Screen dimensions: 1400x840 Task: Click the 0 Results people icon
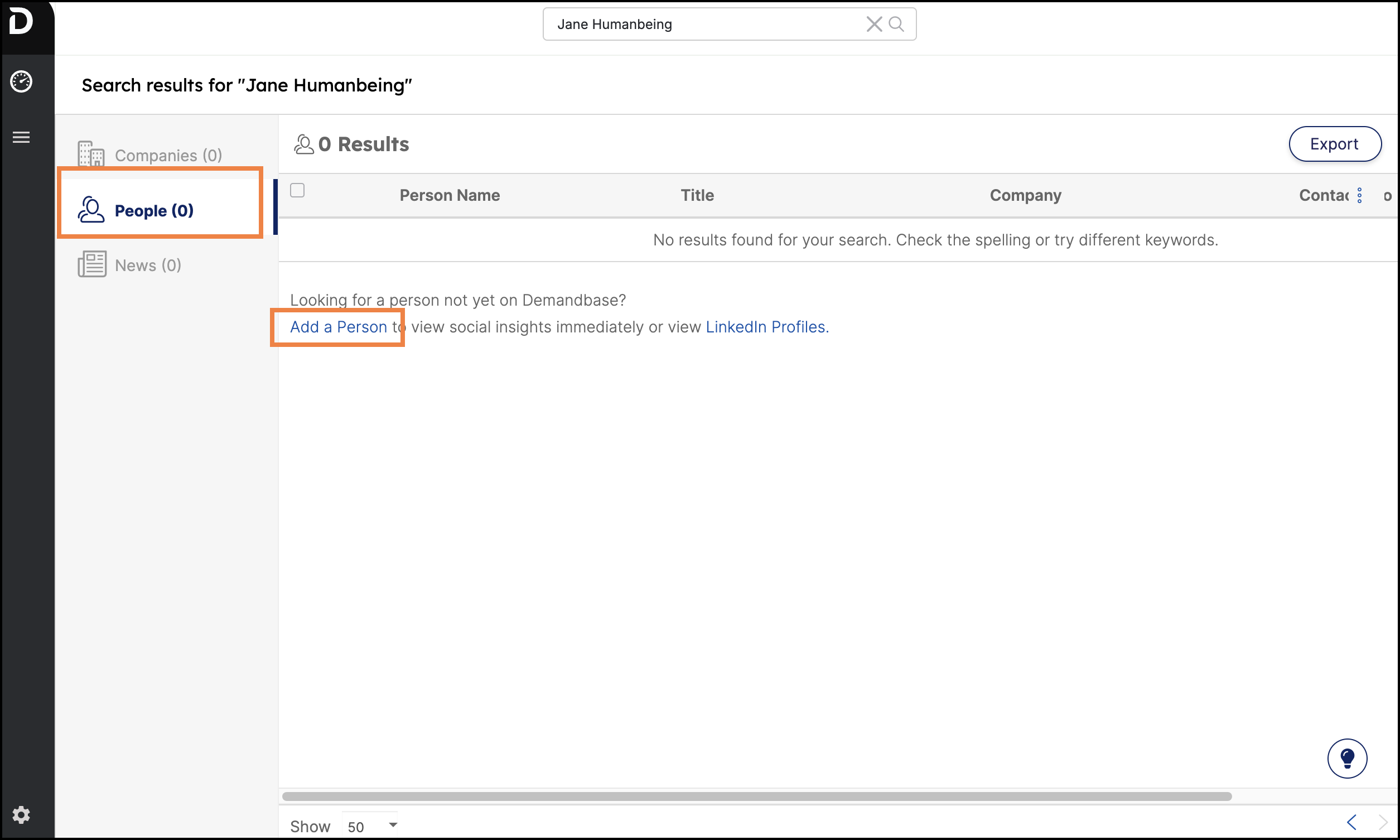303,144
